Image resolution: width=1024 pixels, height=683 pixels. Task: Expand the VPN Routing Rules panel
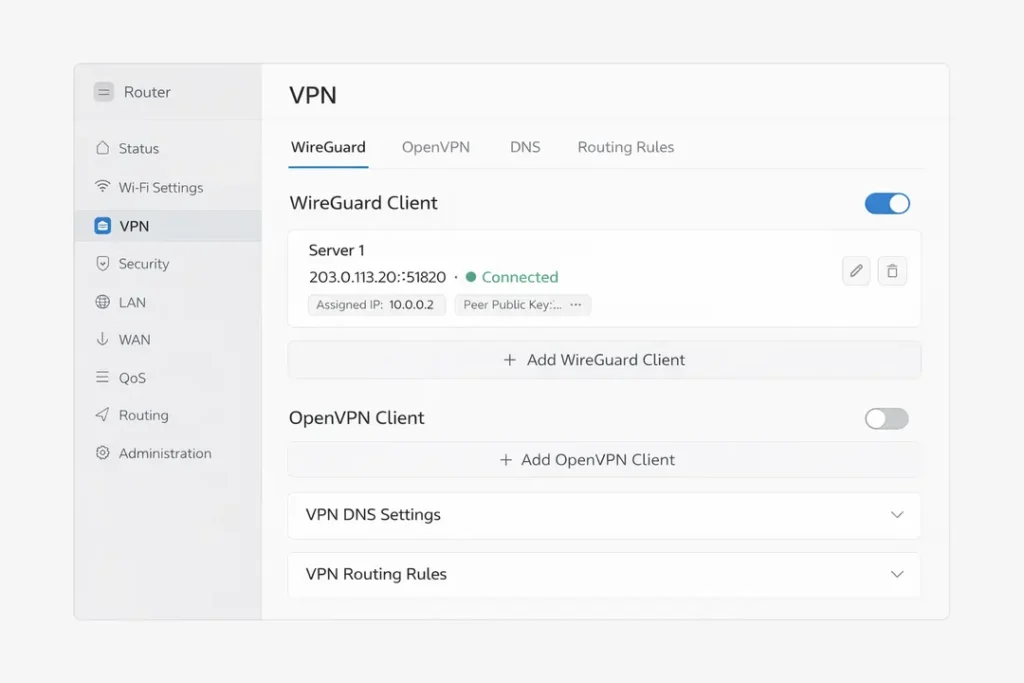[897, 575]
